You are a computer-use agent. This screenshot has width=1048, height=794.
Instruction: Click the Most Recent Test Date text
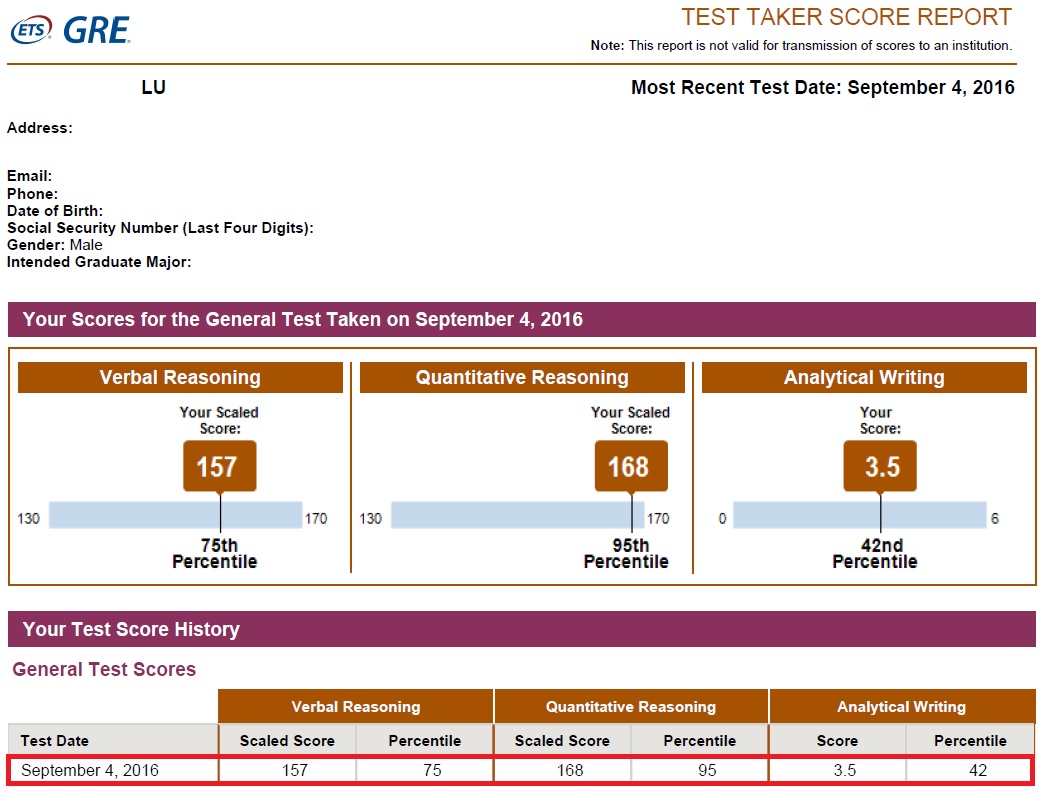(x=823, y=88)
